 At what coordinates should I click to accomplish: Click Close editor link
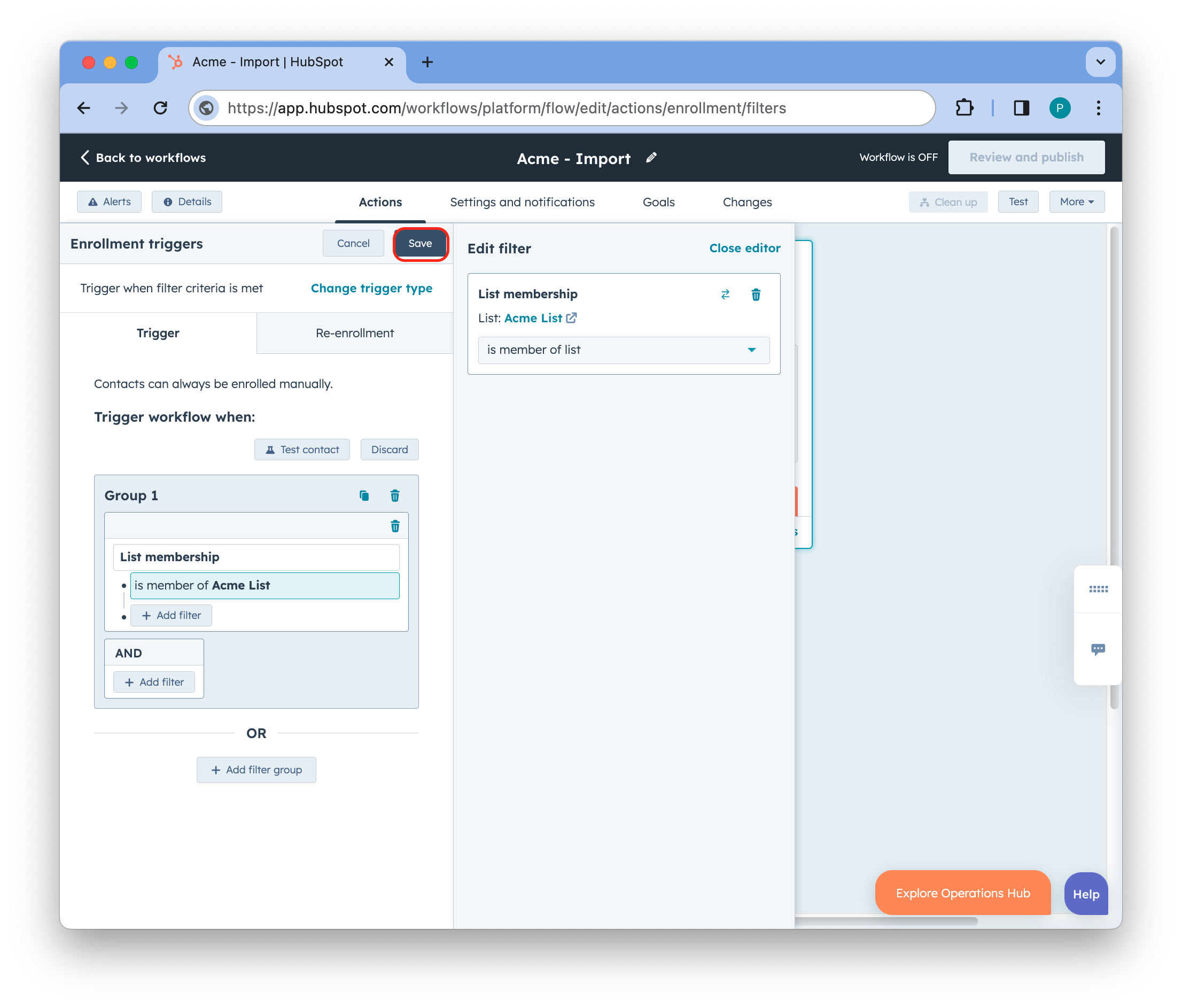(744, 248)
